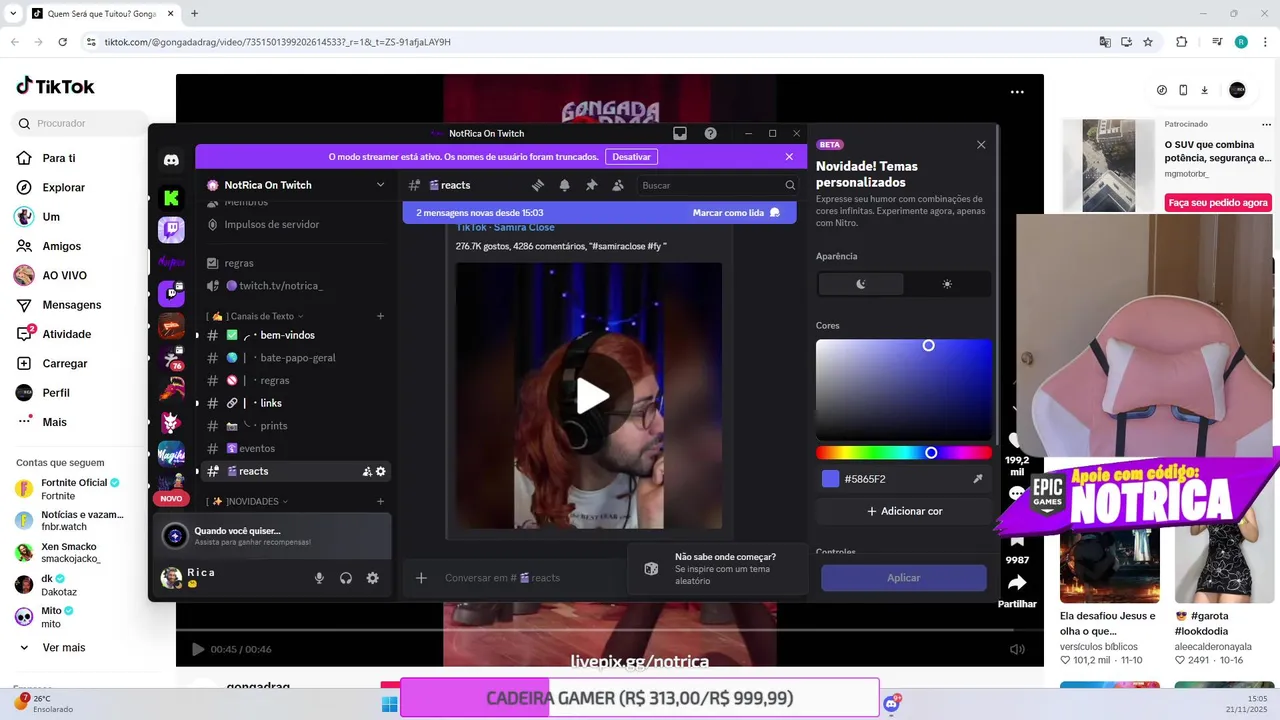The height and width of the screenshot is (720, 1280).
Task: Open the purple Twitch server icon
Action: point(171,230)
